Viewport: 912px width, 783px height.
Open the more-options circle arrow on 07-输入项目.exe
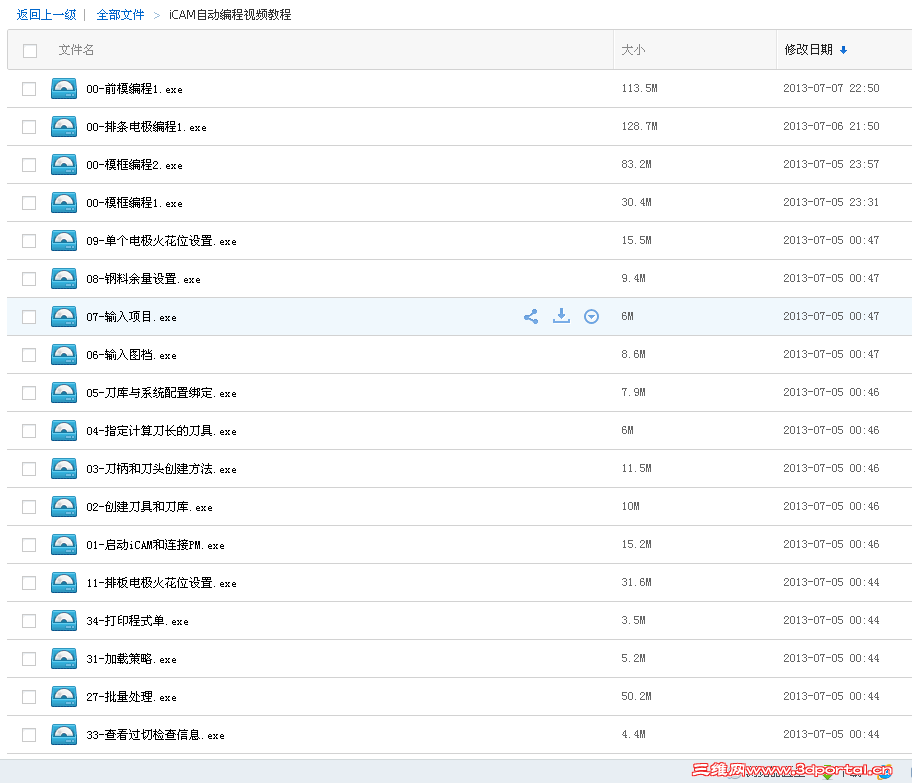pyautogui.click(x=591, y=316)
